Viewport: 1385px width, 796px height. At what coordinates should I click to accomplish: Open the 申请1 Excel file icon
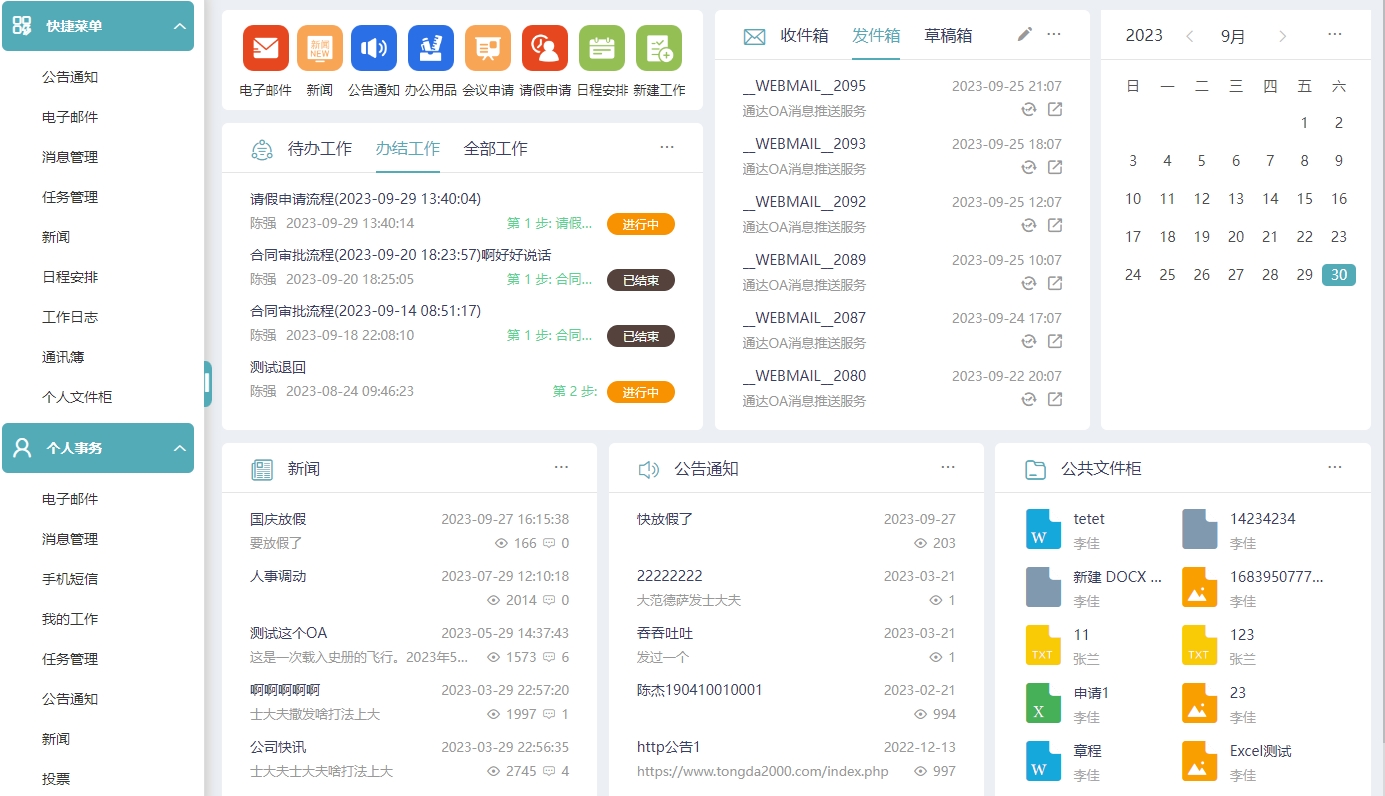point(1043,703)
